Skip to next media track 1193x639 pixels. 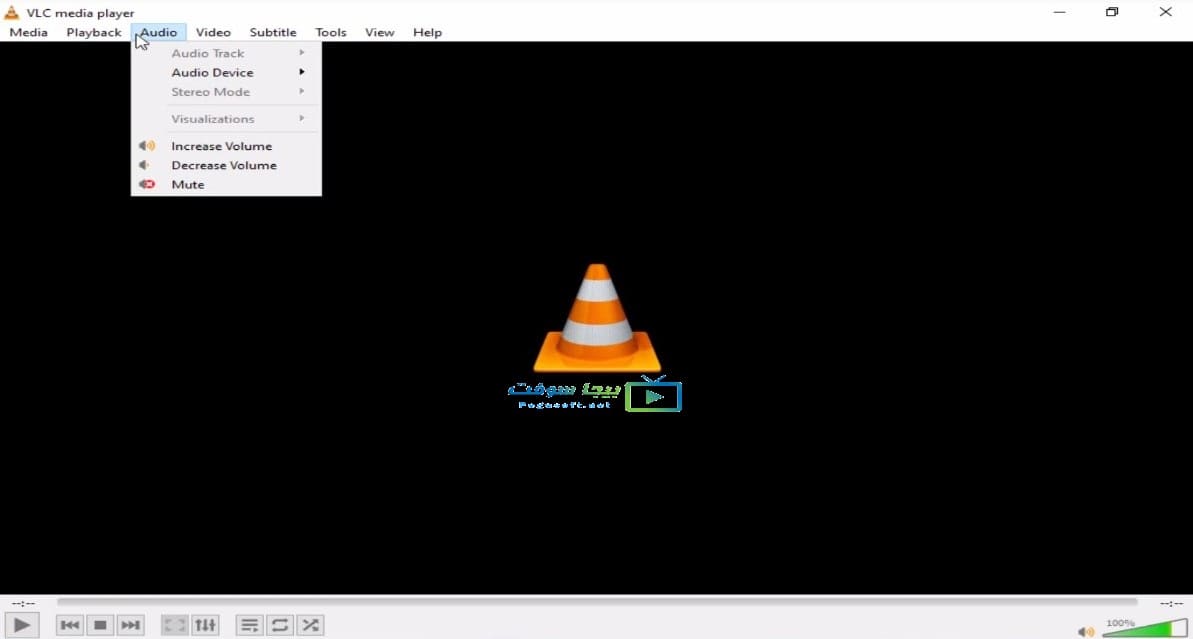[x=130, y=625]
